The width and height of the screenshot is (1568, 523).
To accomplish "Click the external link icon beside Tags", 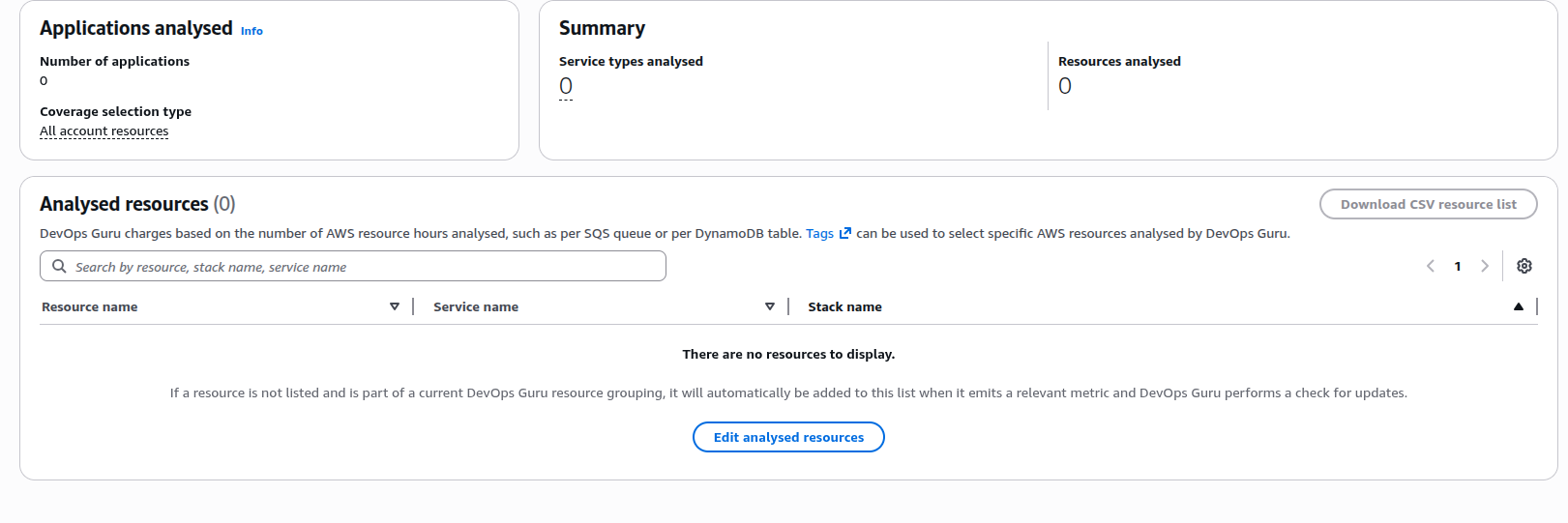I will 844,233.
